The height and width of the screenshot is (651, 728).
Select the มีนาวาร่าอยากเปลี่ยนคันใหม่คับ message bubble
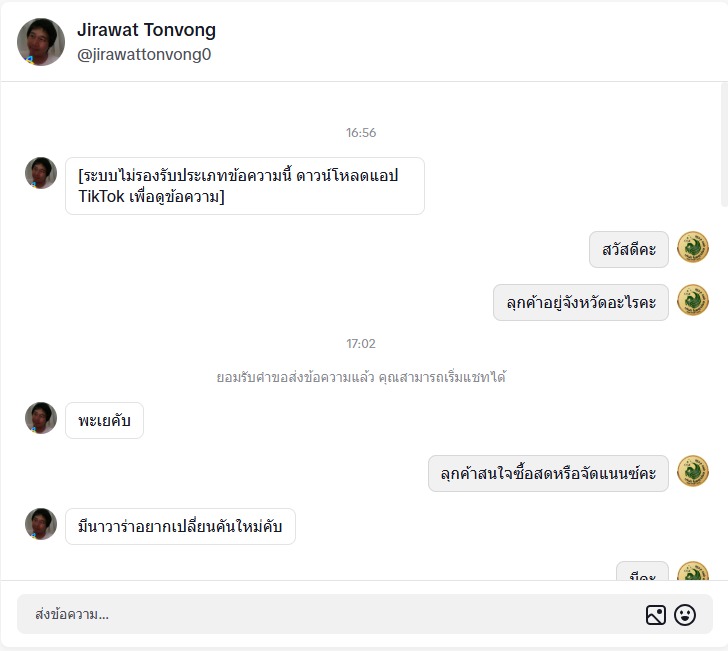[x=180, y=526]
